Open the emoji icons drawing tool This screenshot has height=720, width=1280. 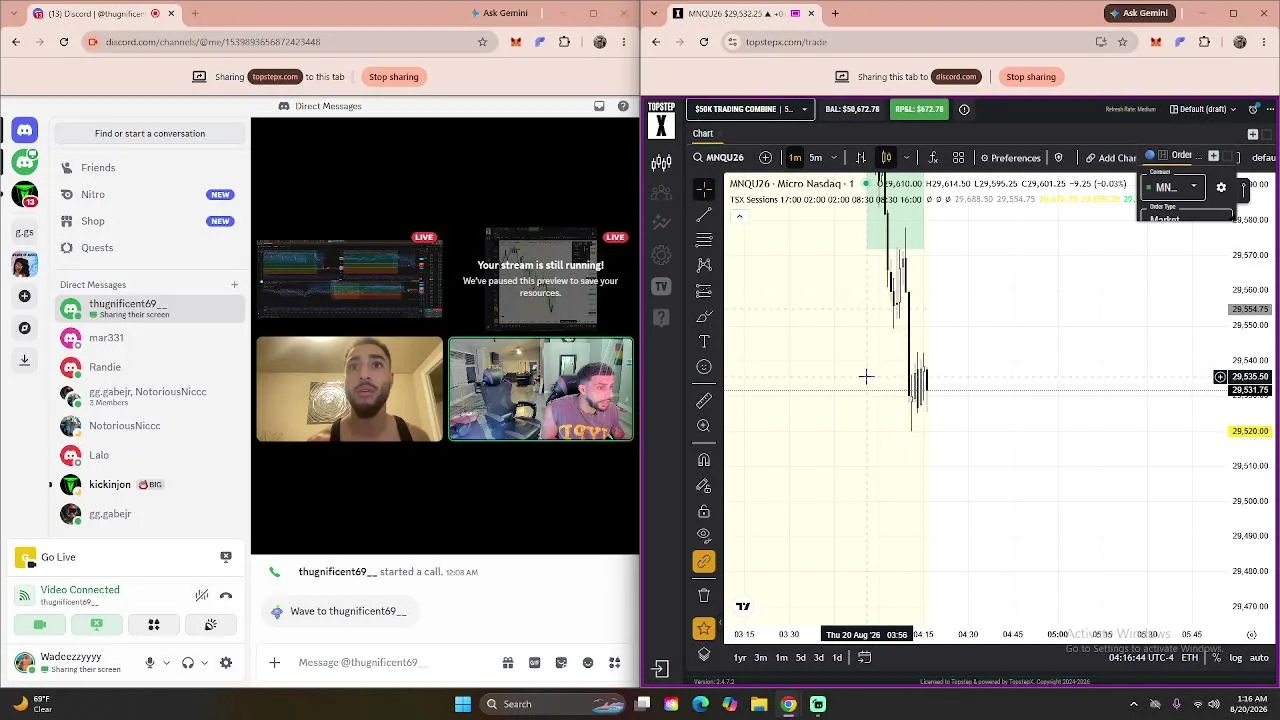pyautogui.click(x=704, y=367)
